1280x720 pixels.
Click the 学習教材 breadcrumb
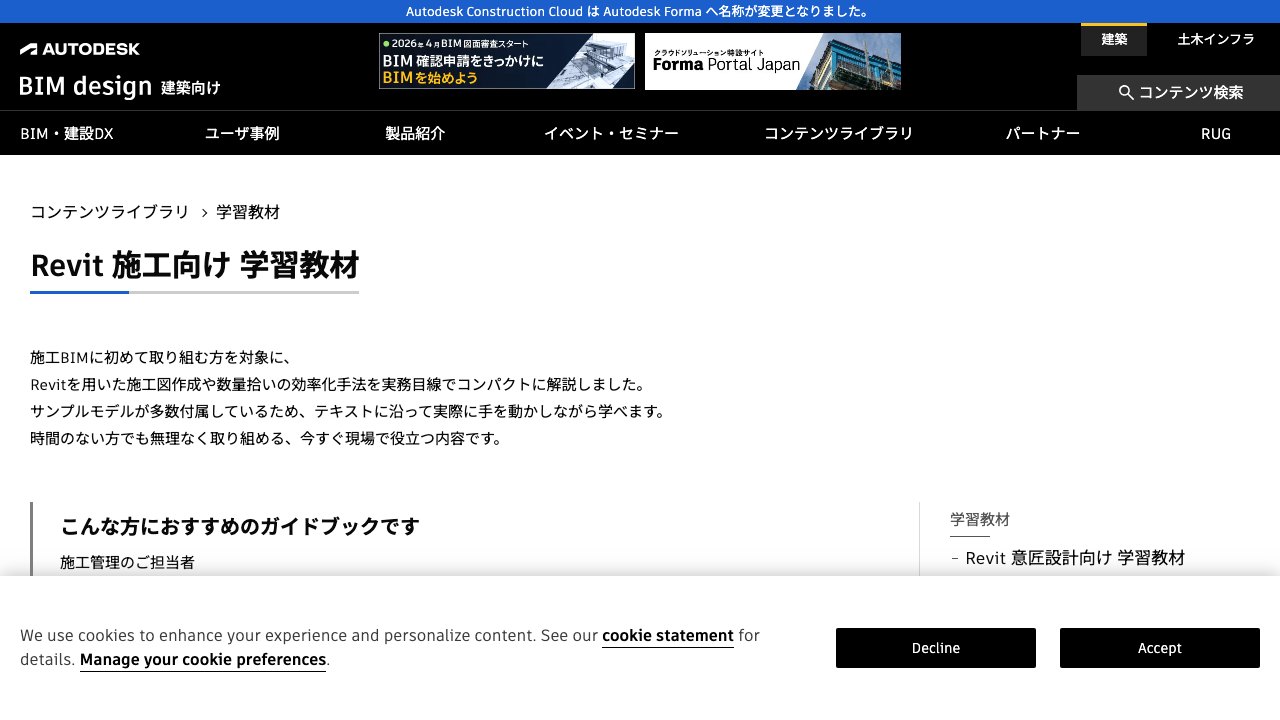(x=248, y=212)
